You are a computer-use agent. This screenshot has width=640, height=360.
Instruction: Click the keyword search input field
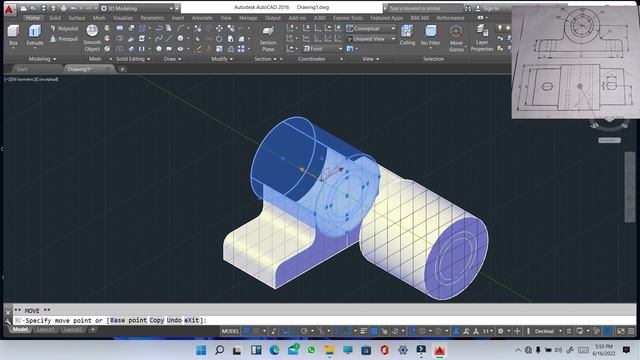pyautogui.click(x=424, y=8)
